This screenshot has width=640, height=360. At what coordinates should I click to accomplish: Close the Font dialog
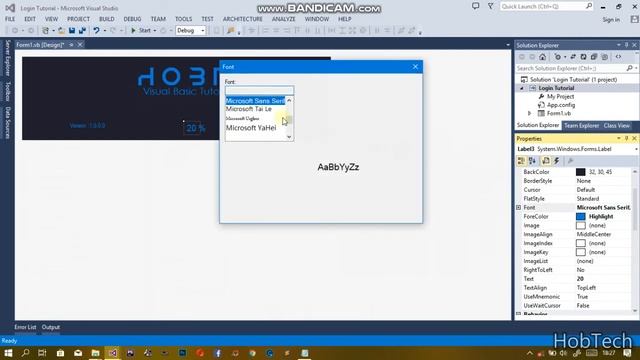tap(415, 67)
